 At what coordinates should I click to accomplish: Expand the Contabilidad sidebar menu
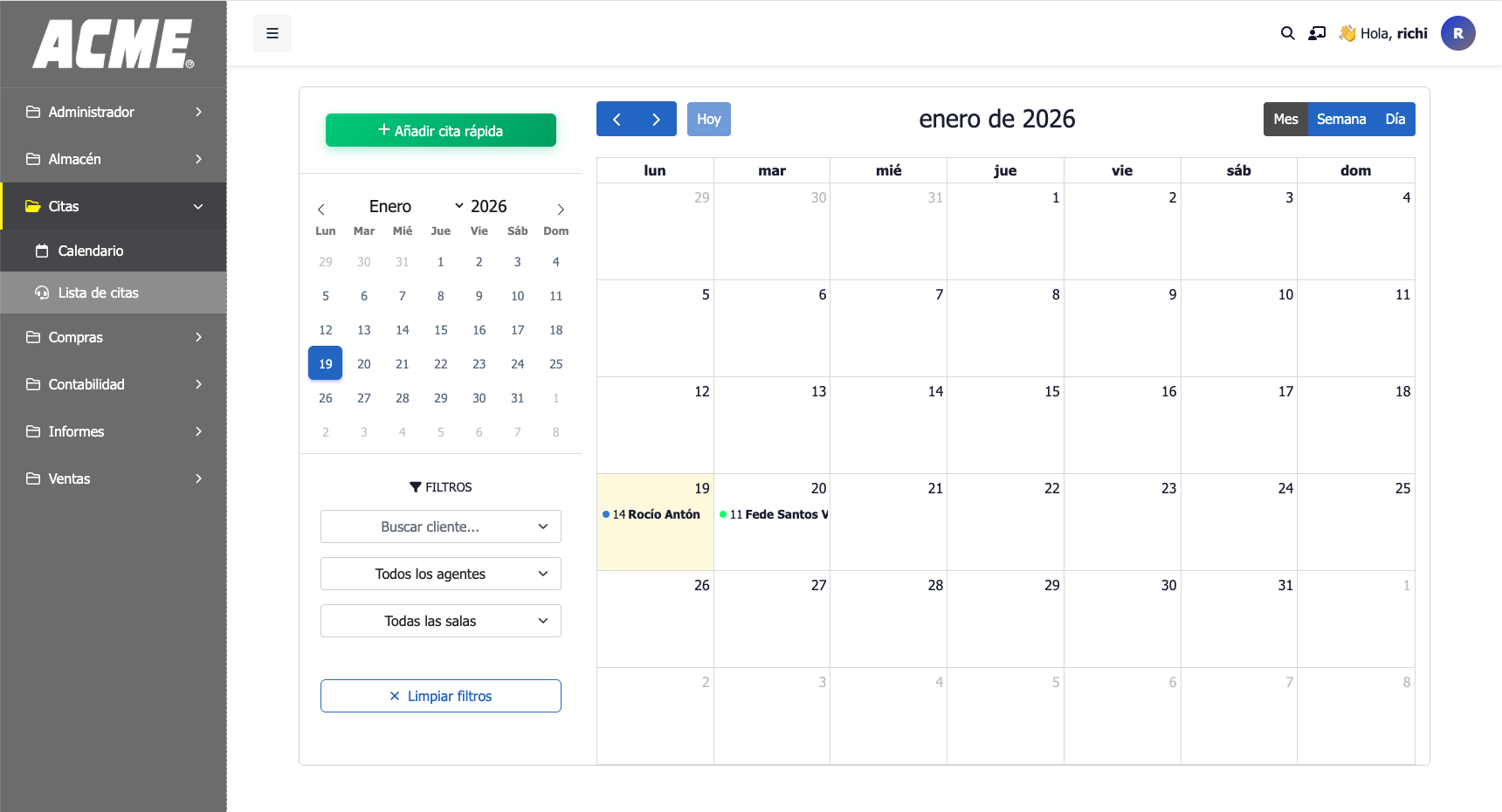114,384
